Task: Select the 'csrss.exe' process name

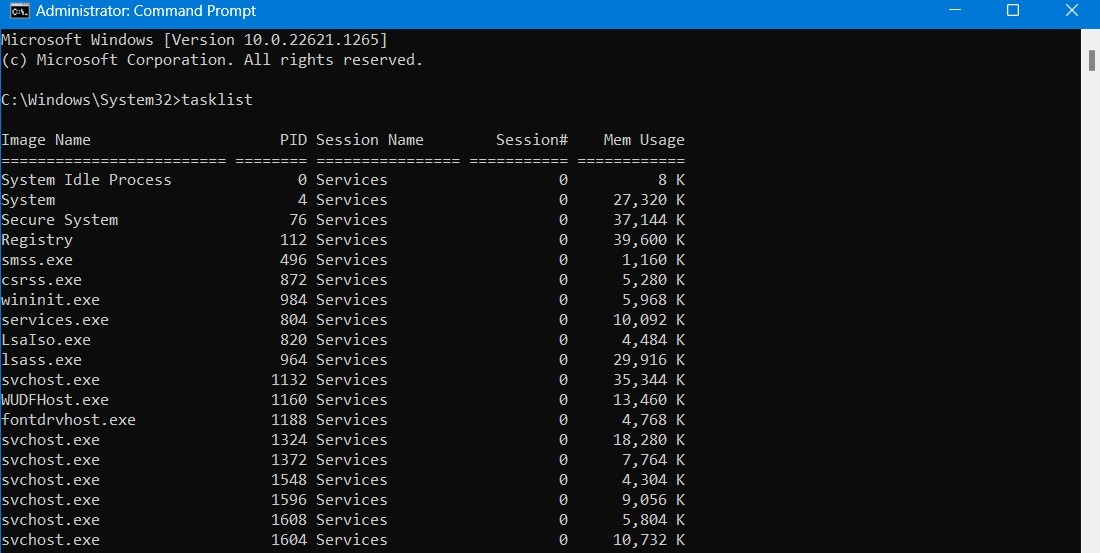Action: [x=41, y=280]
